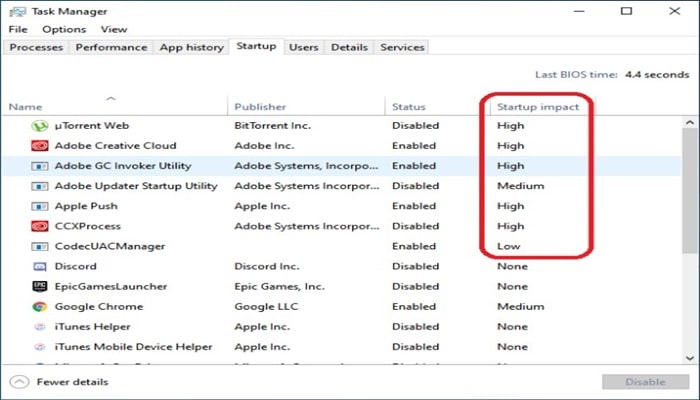Screen dimensions: 700x400
Task: Select the µTorrent Web row name
Action: [x=92, y=126]
